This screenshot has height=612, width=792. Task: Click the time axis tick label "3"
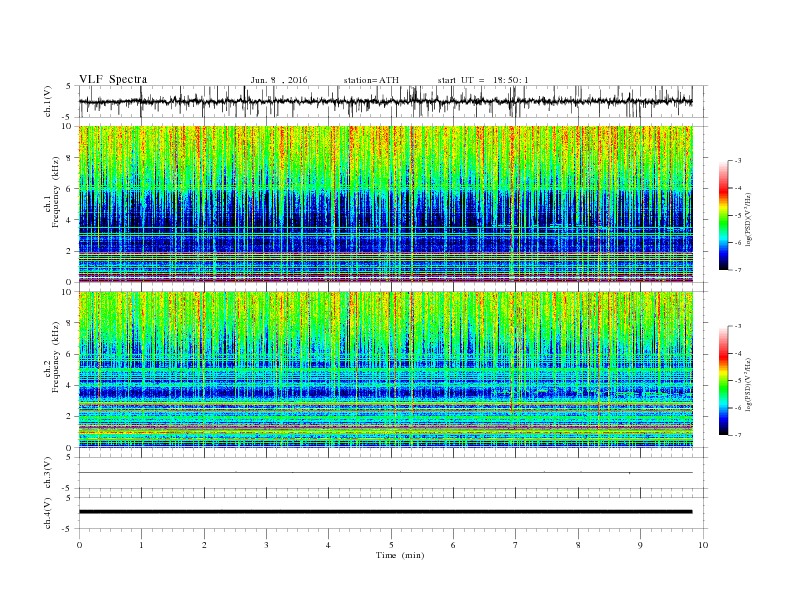click(267, 545)
